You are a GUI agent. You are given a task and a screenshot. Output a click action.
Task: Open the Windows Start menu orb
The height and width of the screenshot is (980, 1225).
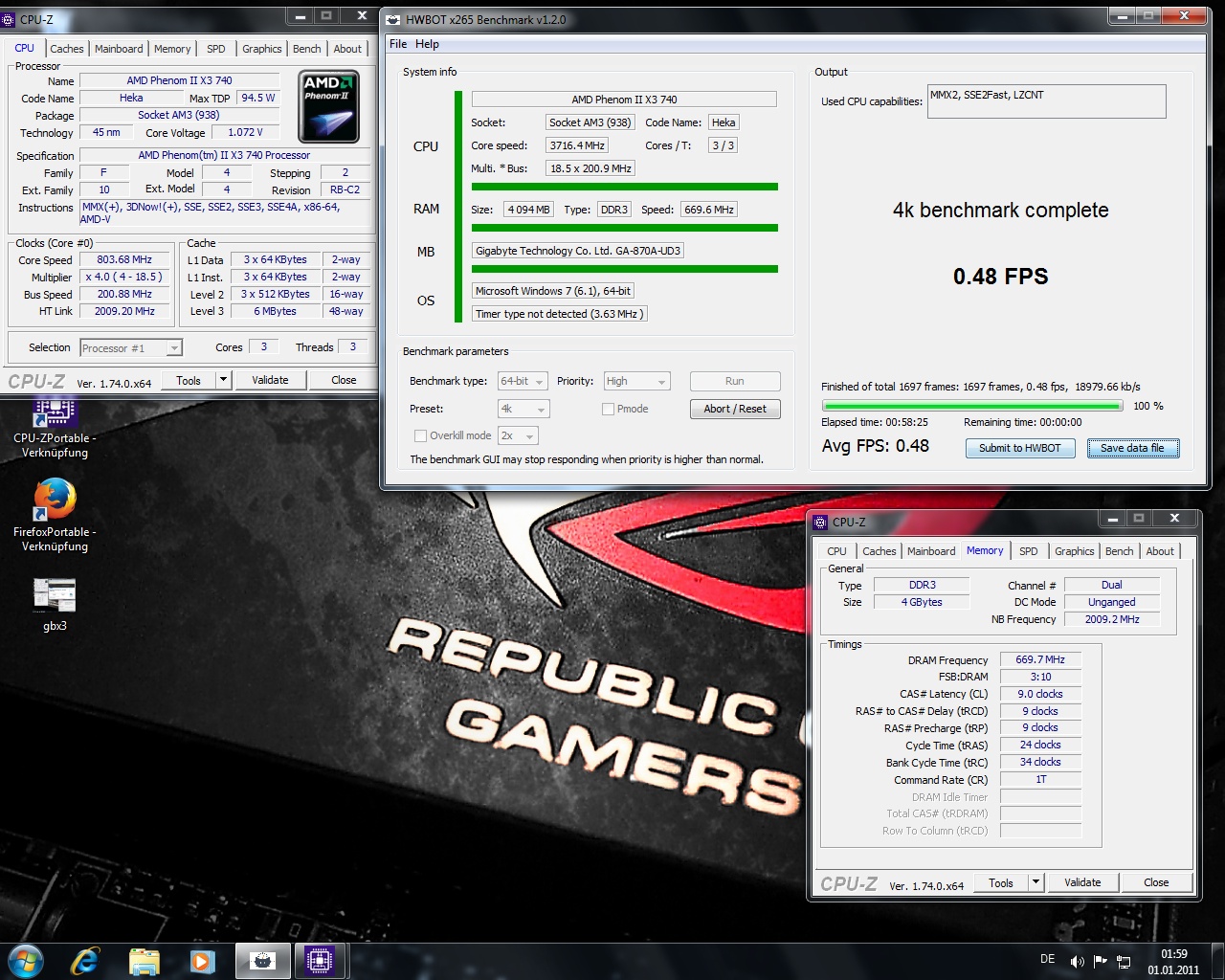pos(25,960)
